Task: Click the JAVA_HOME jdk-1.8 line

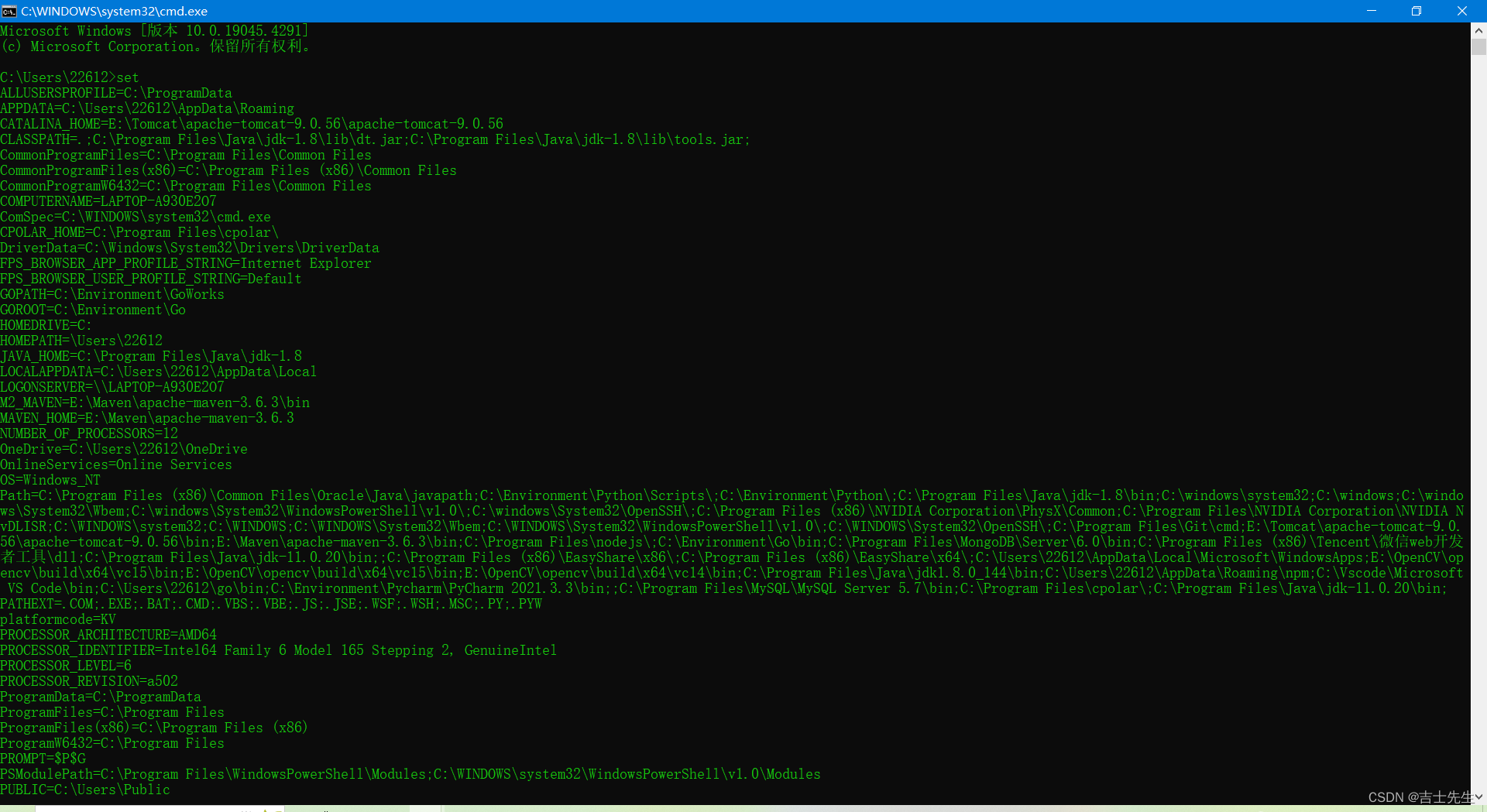Action: click(151, 356)
